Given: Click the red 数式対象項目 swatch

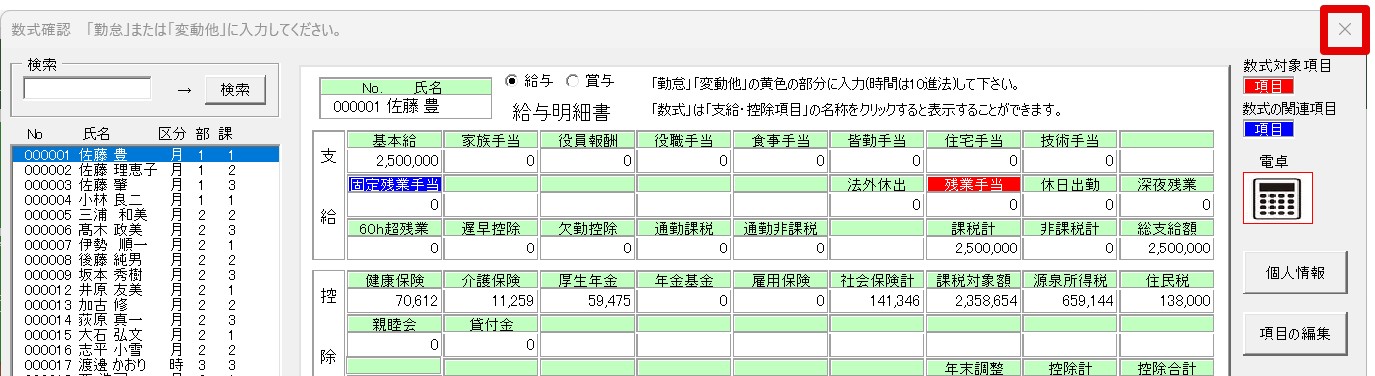Looking at the screenshot, I should (1268, 87).
